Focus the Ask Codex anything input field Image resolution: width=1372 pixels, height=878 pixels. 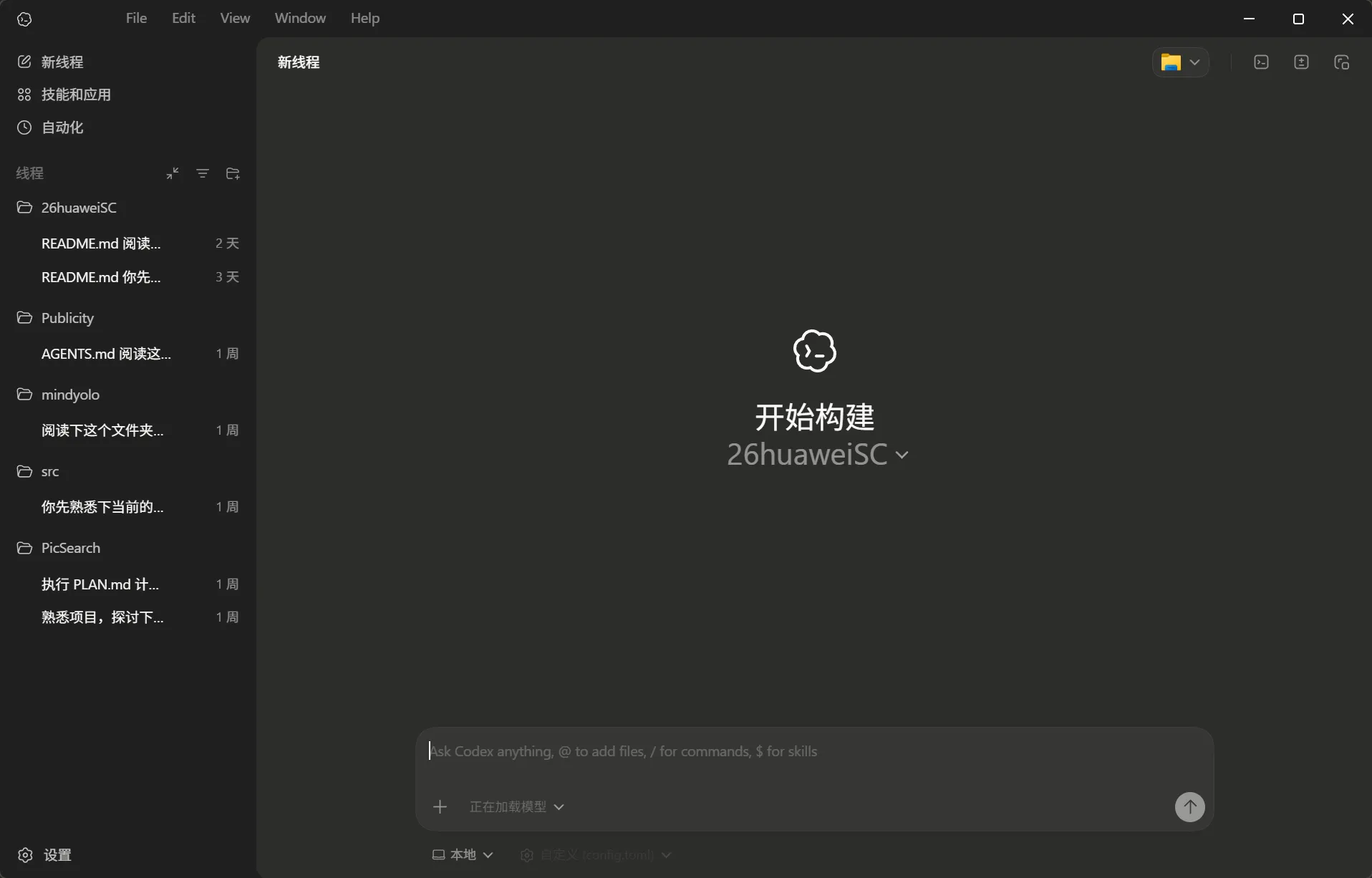(x=788, y=751)
